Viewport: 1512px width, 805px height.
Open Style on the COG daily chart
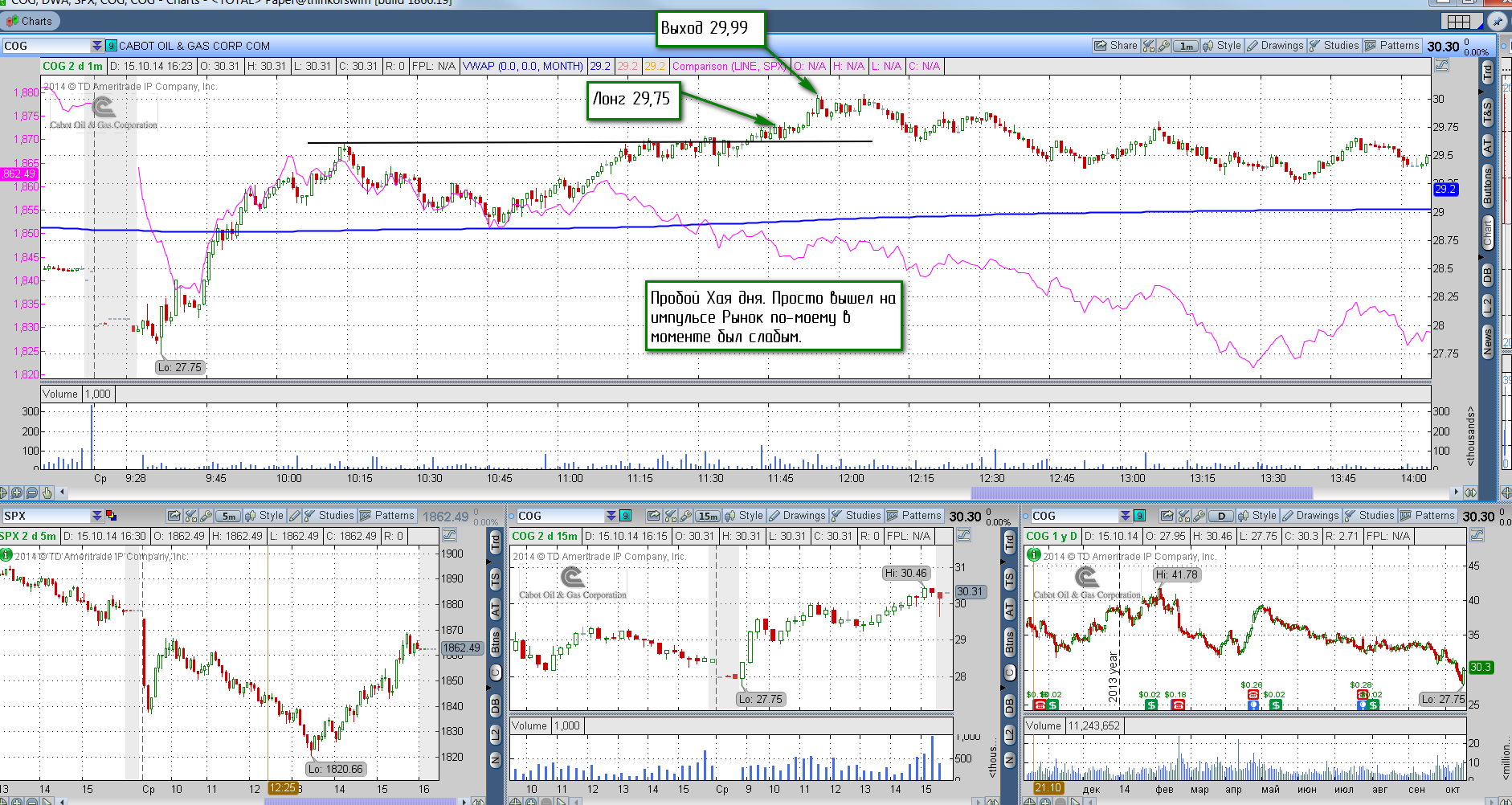click(x=1257, y=516)
